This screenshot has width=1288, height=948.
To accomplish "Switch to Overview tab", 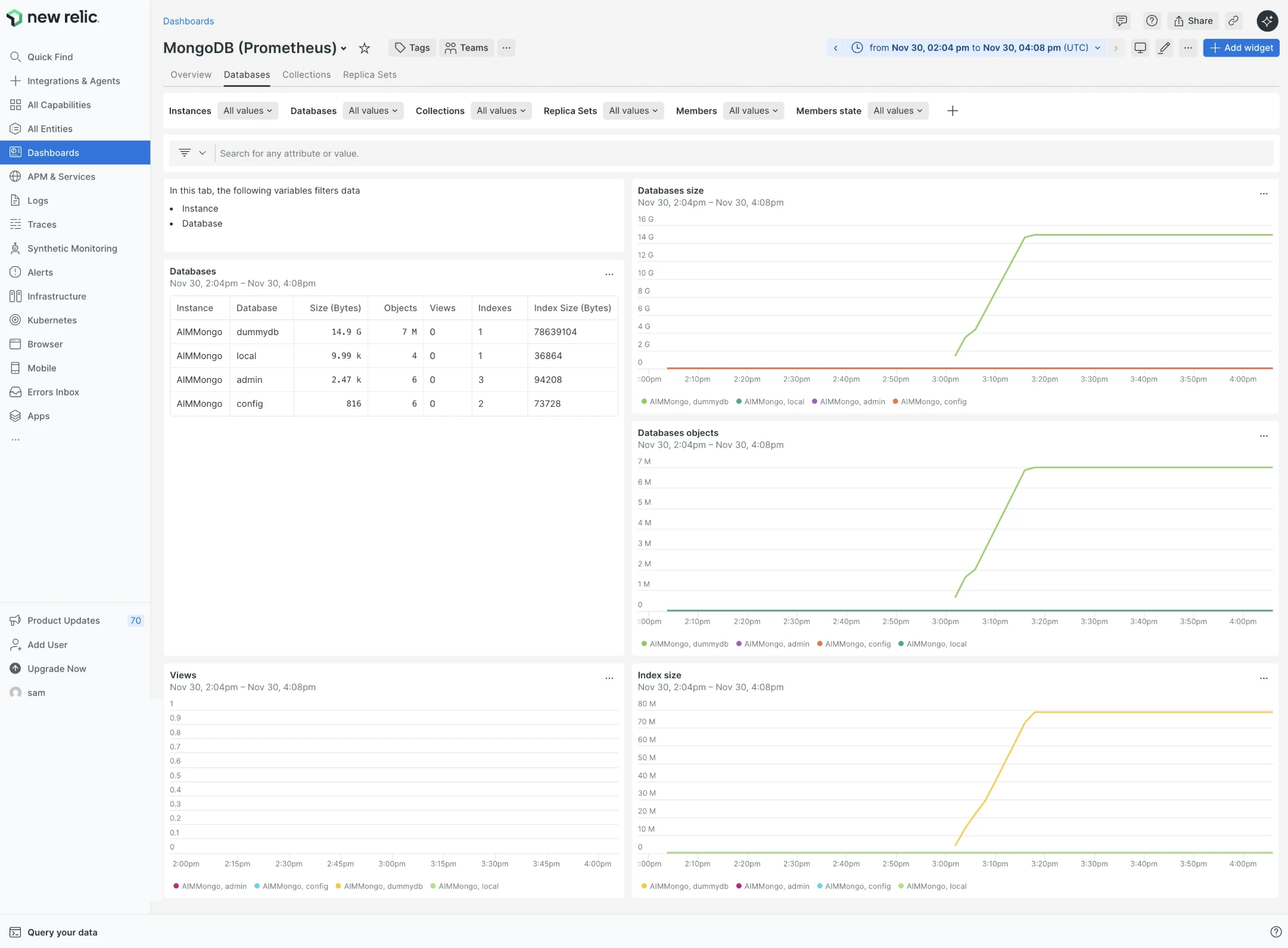I will coord(191,75).
